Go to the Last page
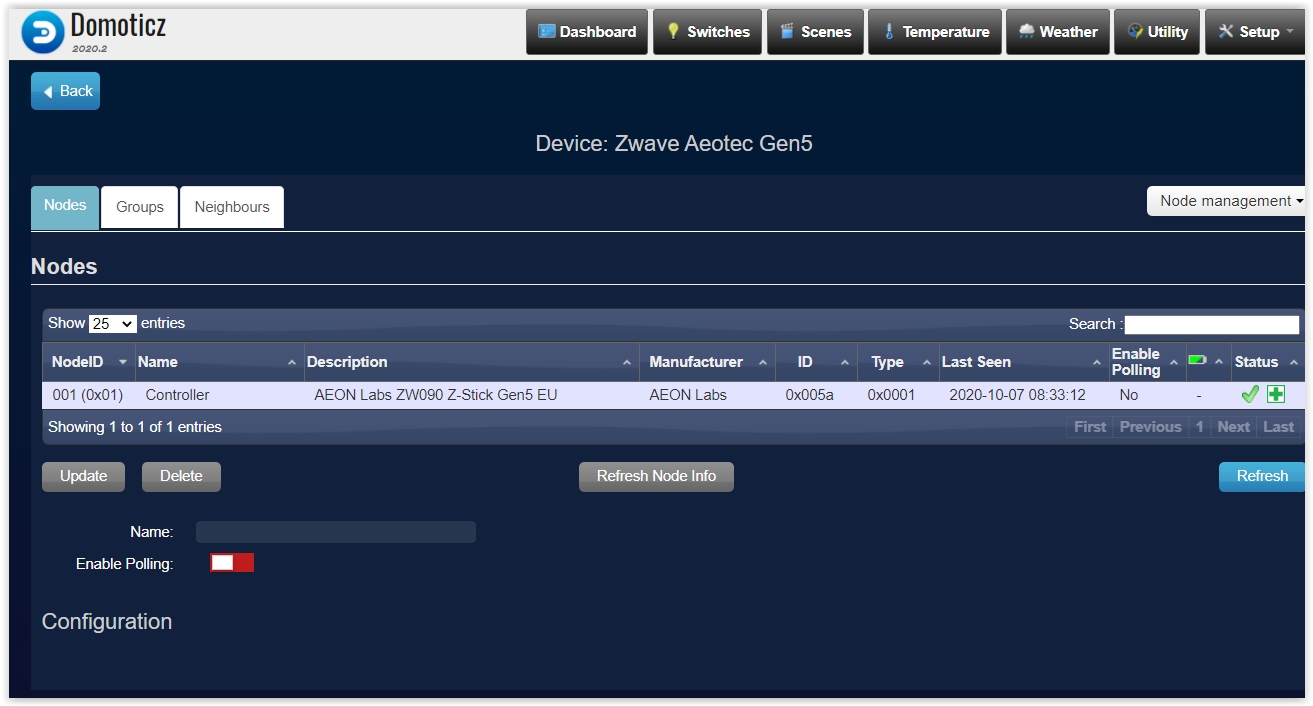 (1278, 427)
